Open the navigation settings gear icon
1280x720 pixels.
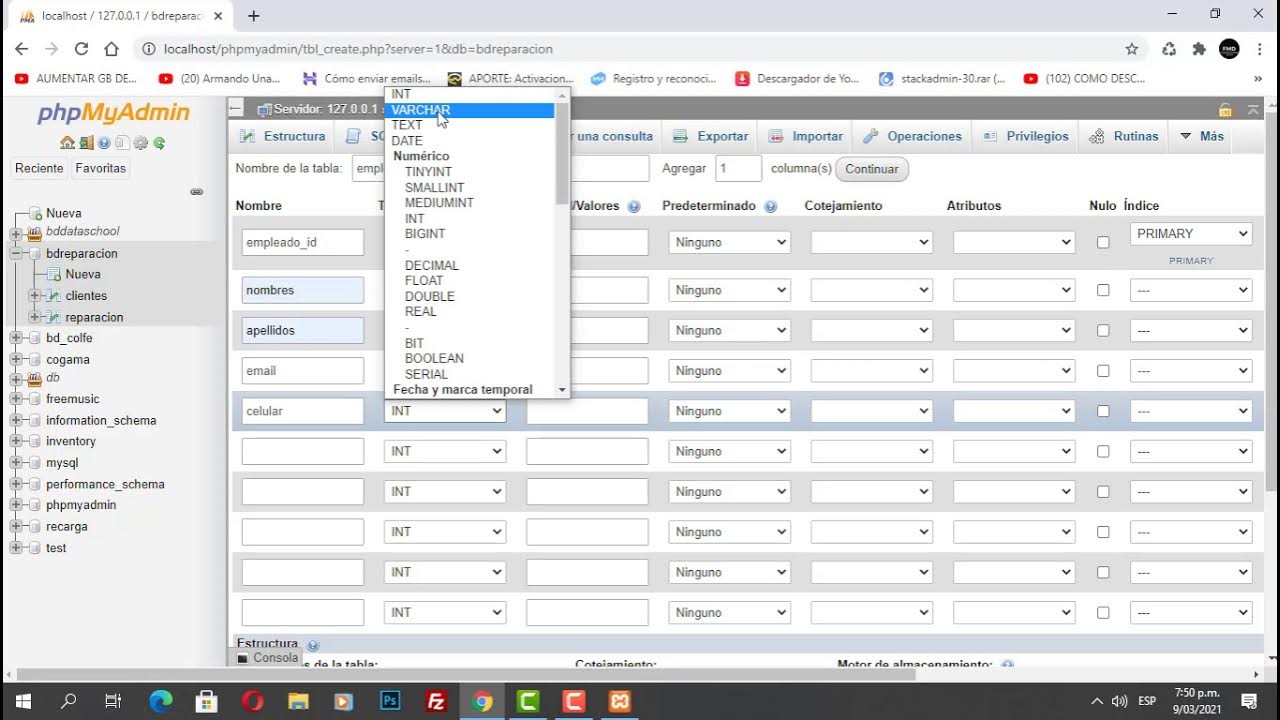tap(141, 143)
